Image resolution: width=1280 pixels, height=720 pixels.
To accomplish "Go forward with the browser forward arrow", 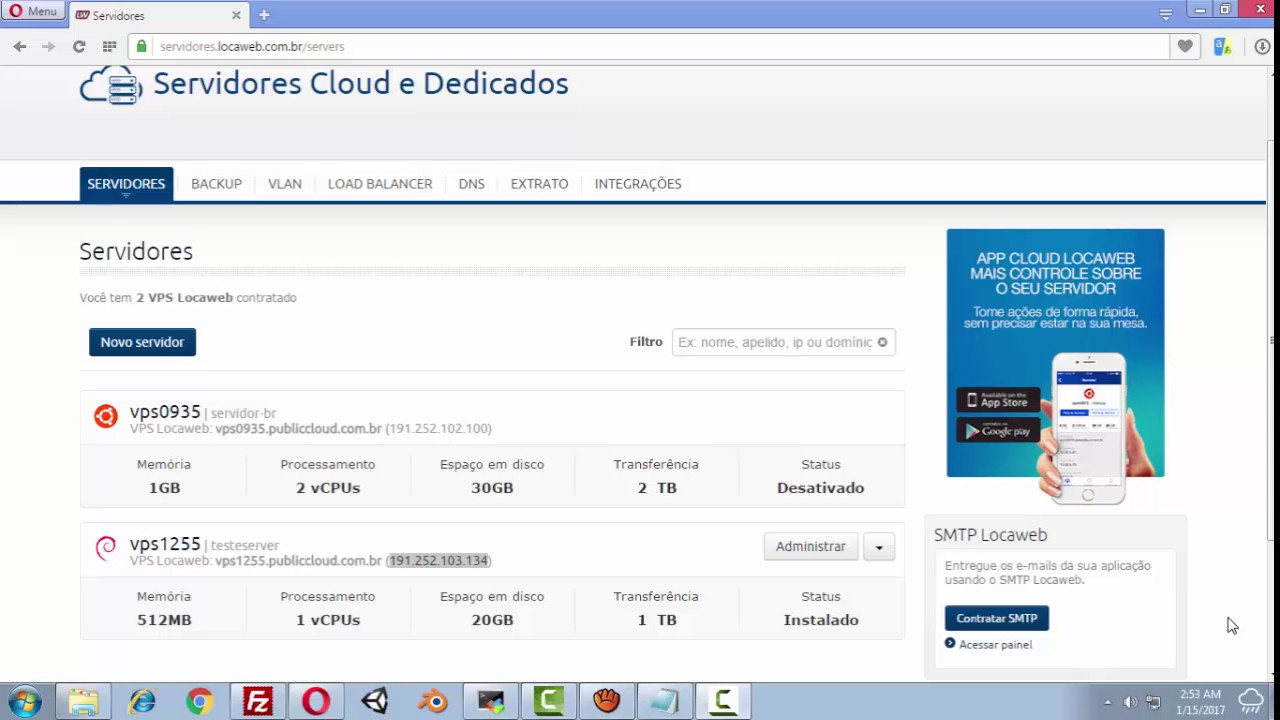I will coord(48,46).
